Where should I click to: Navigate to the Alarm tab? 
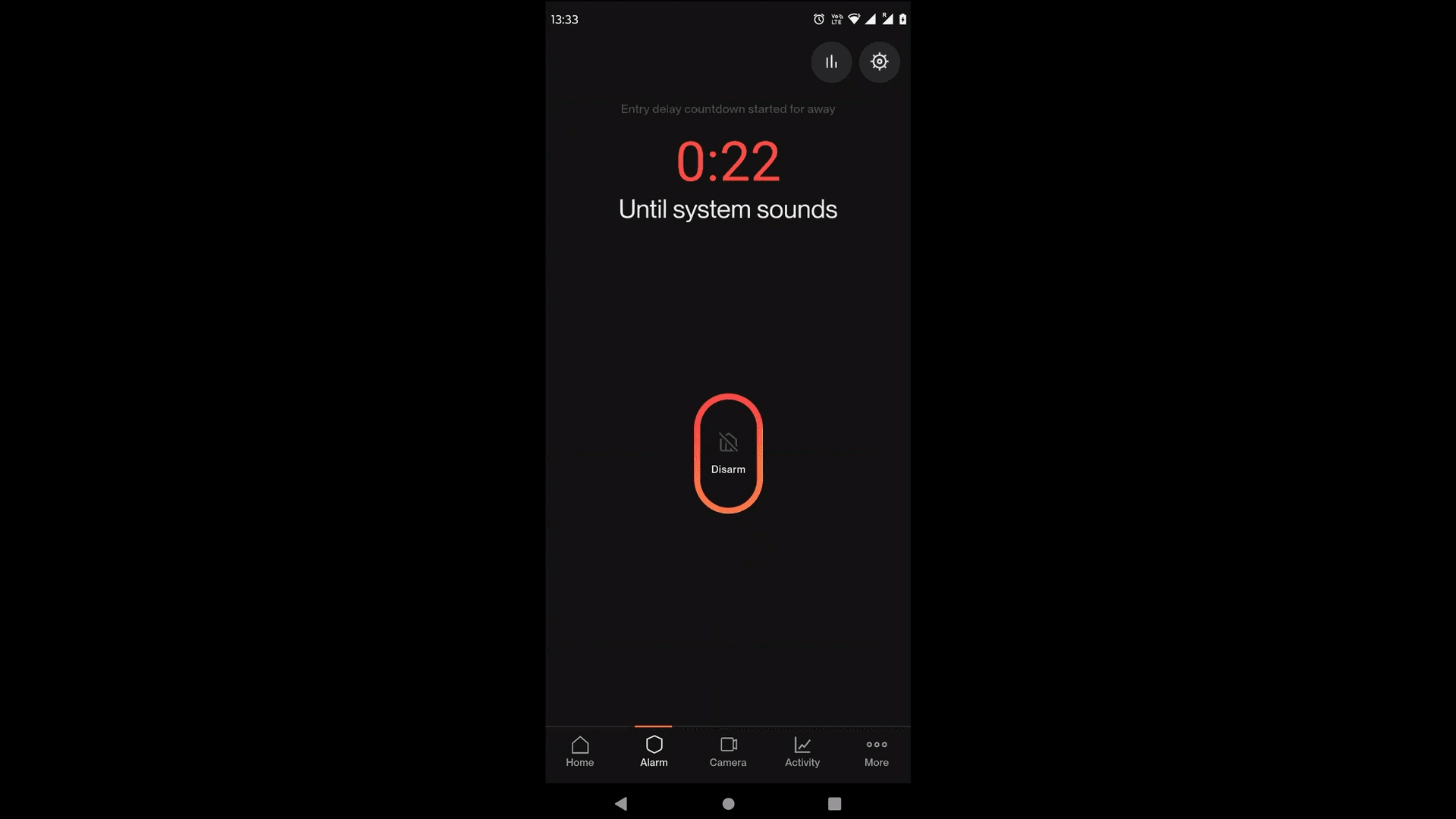[x=653, y=750]
